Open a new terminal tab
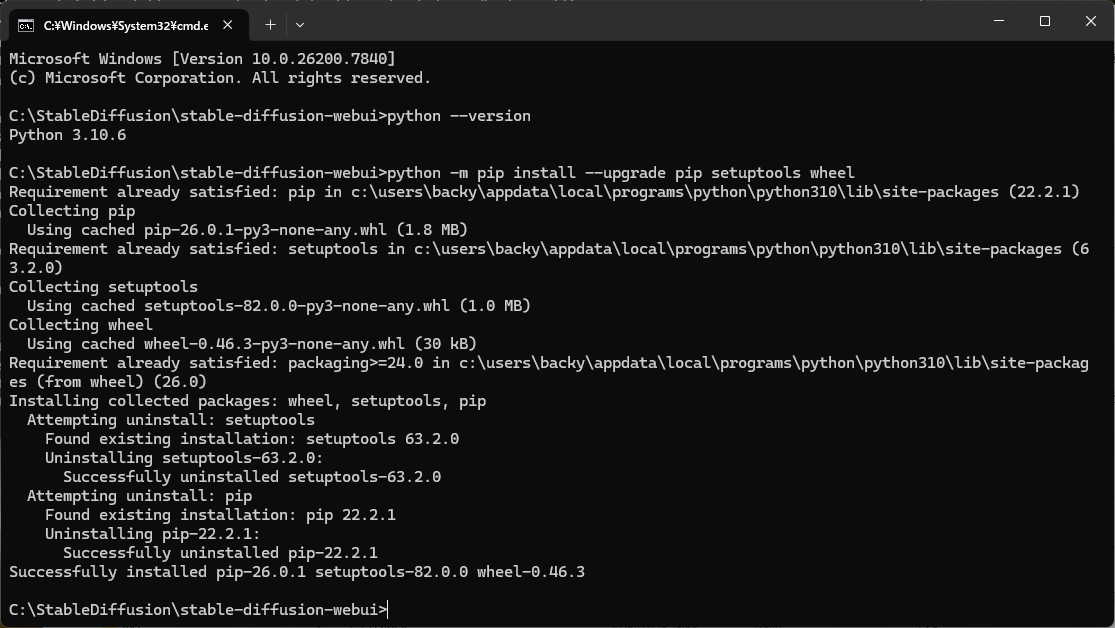Image resolution: width=1115 pixels, height=628 pixels. (270, 25)
